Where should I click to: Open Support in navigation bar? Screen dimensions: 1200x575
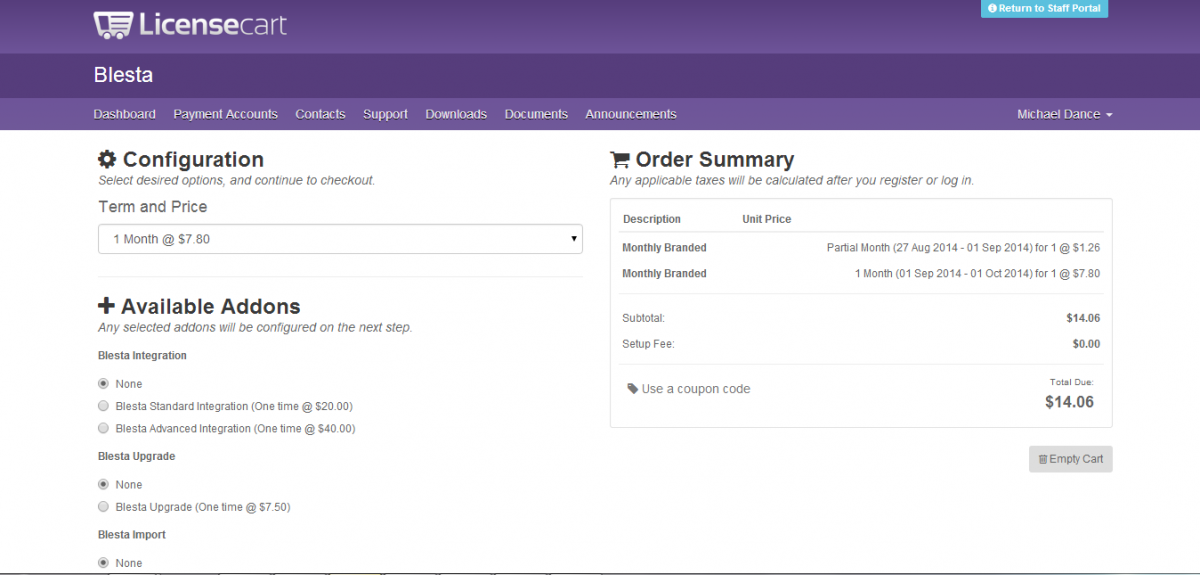coord(385,114)
